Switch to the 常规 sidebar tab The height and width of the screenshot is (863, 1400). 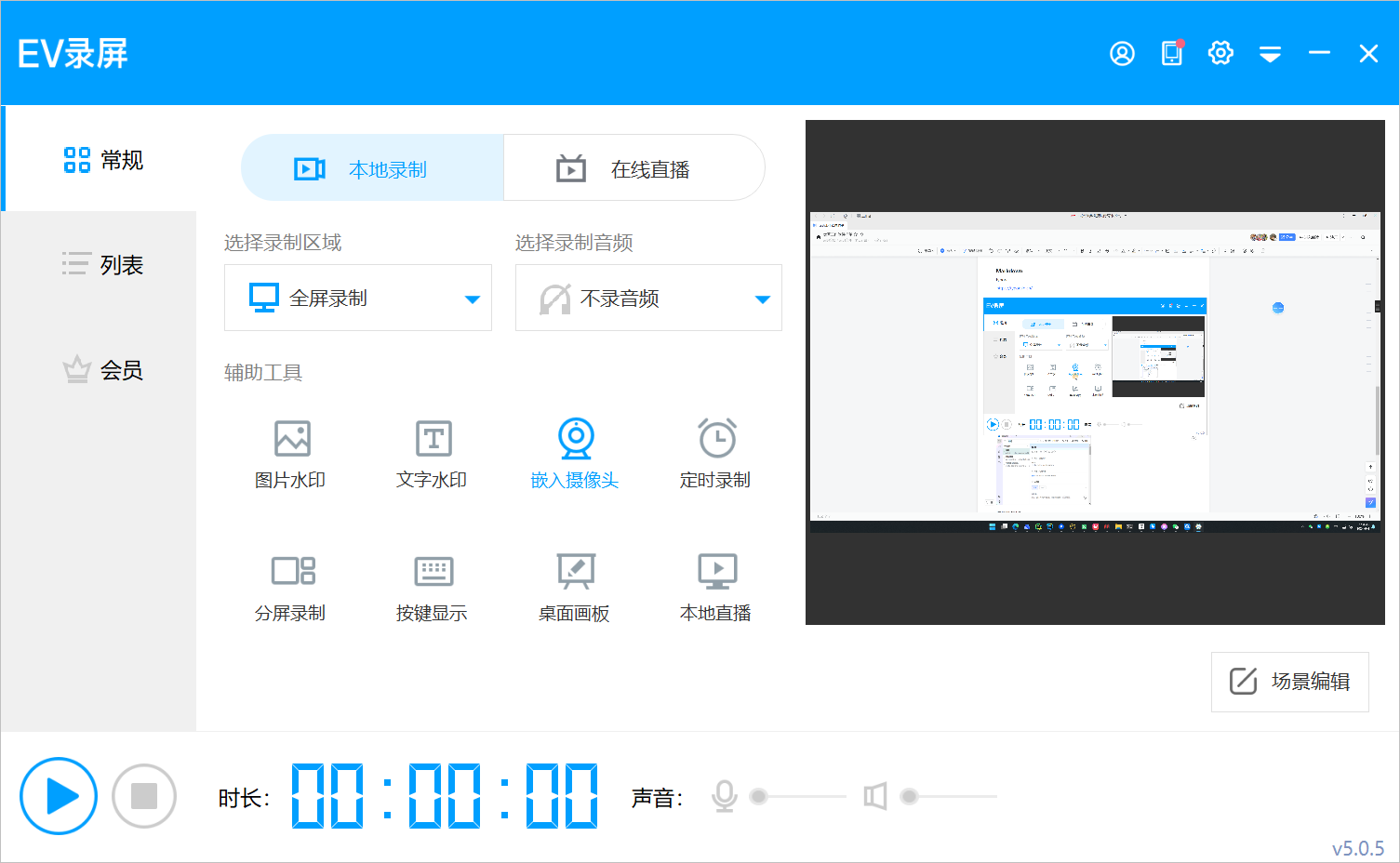tap(100, 160)
